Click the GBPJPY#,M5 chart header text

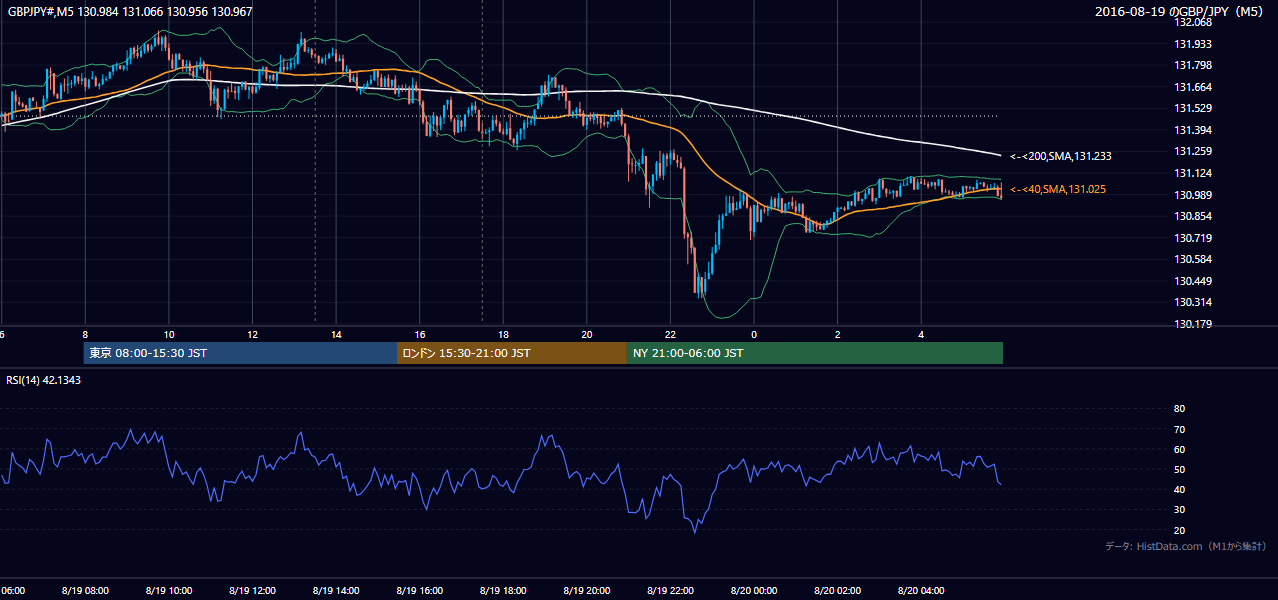(130, 11)
